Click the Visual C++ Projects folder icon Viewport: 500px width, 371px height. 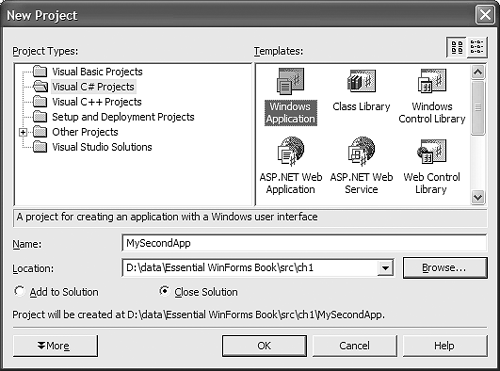coord(40,101)
